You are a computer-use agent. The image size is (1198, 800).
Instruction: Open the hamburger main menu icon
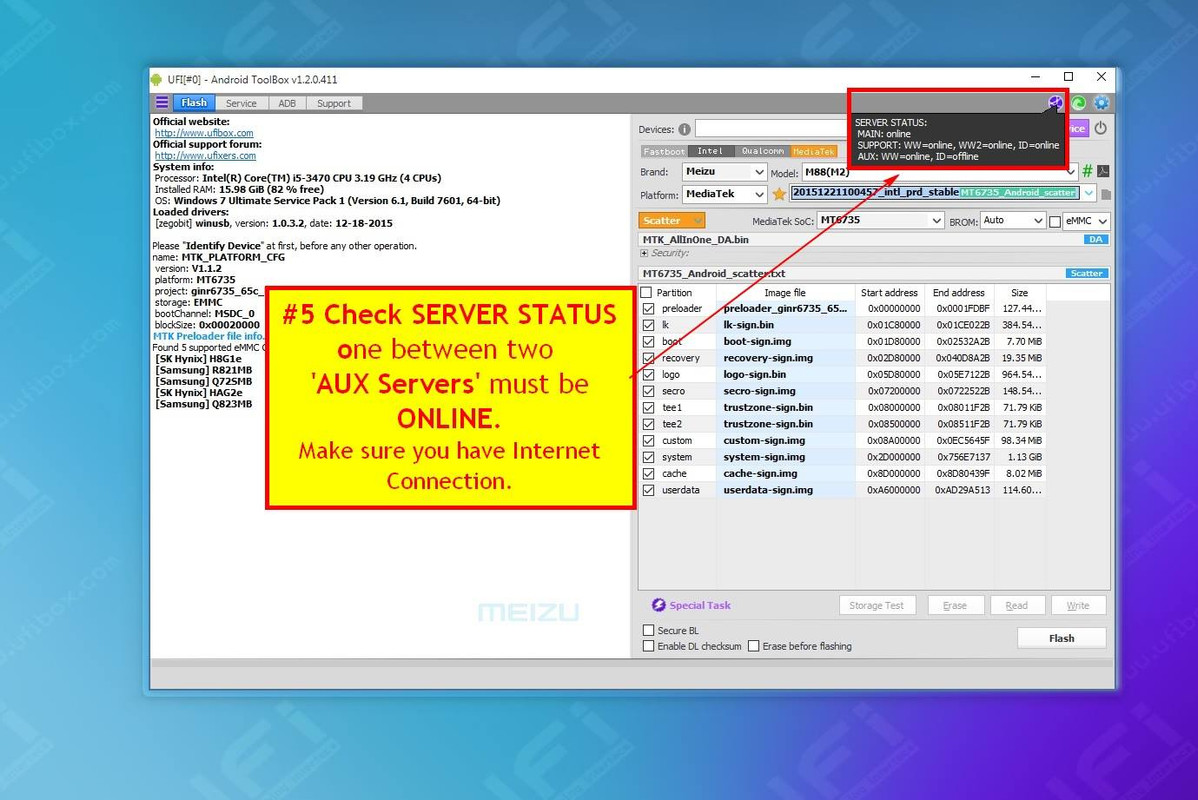click(x=162, y=102)
